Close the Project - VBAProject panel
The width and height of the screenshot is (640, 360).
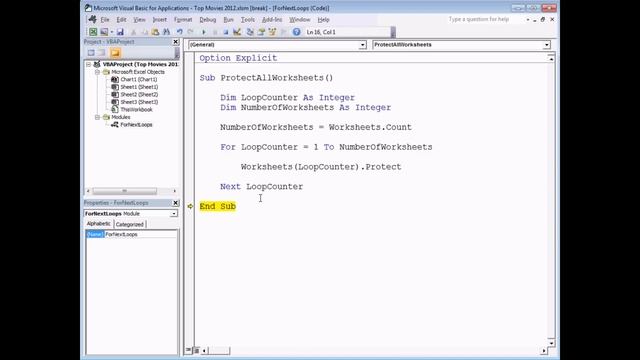176,42
